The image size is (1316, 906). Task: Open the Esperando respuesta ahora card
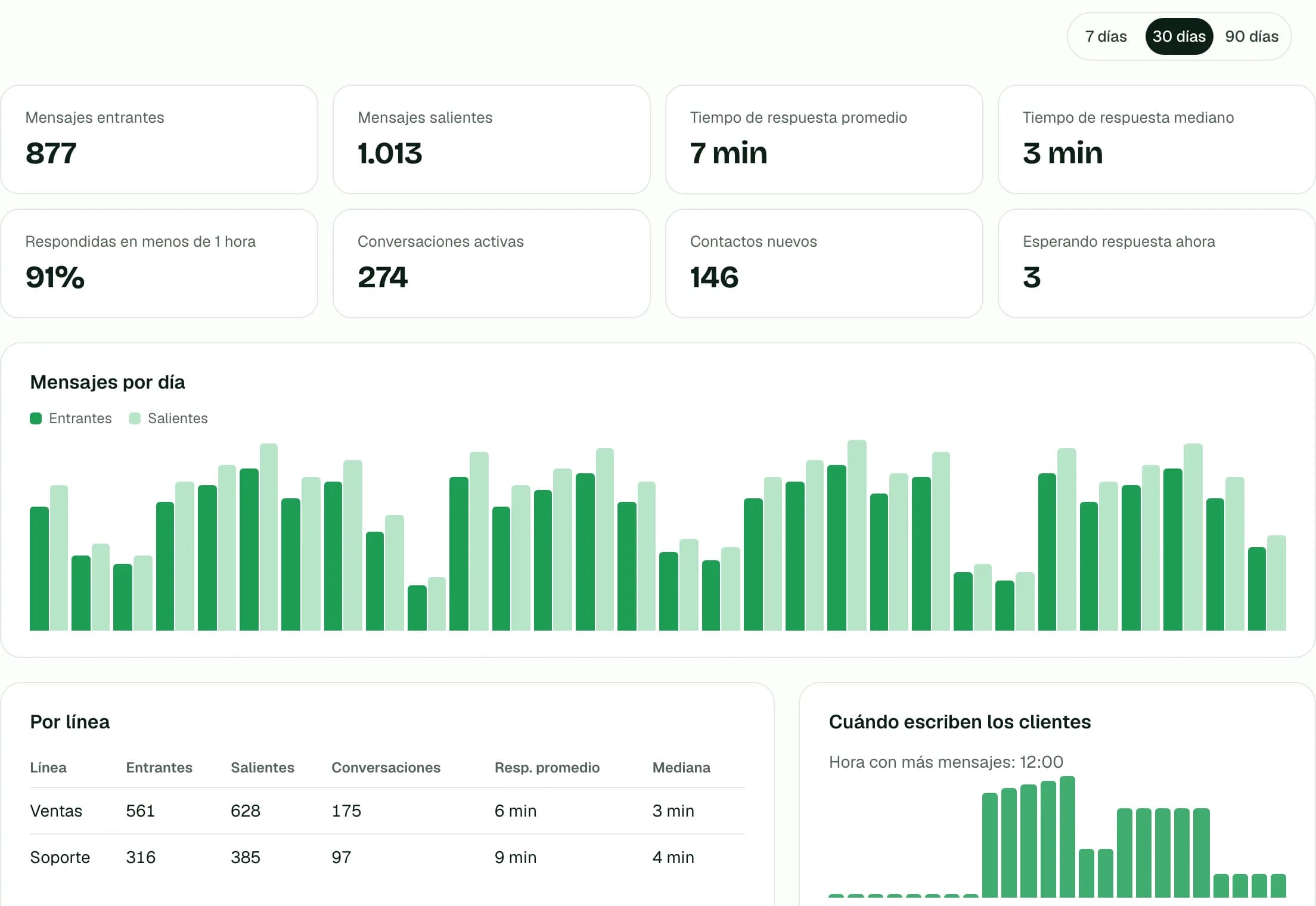point(1157,263)
